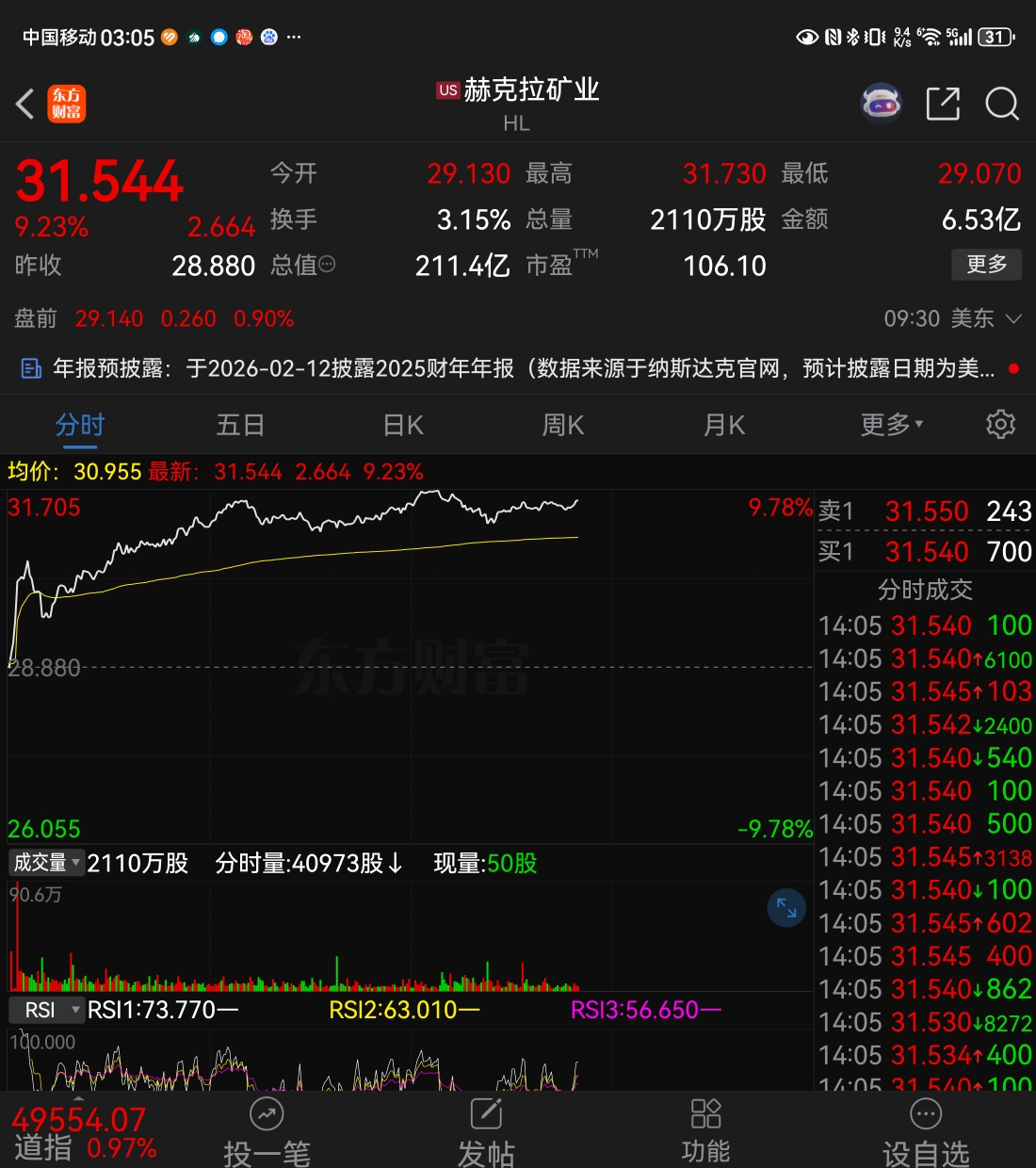Tap the 发帖 compose icon

486,1114
